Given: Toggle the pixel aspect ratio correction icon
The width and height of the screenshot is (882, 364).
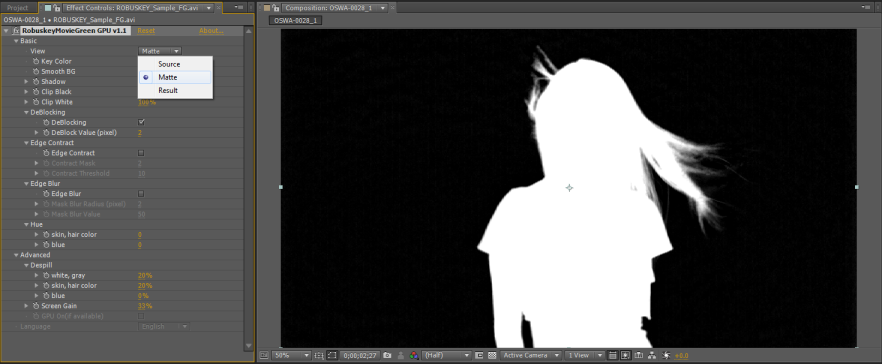Looking at the screenshot, I should point(613,356).
